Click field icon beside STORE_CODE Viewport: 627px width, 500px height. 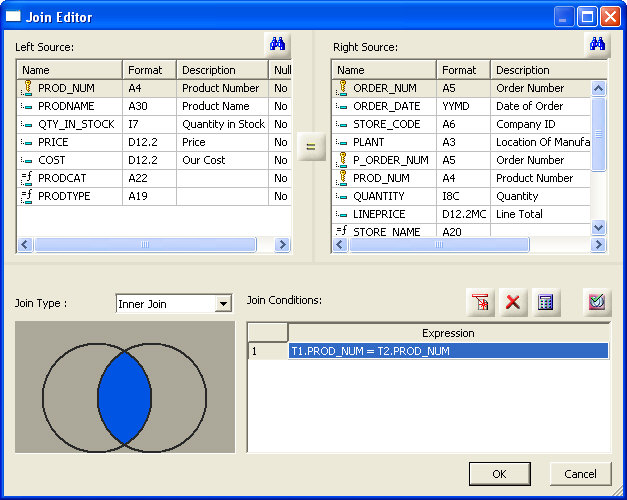pos(342,124)
